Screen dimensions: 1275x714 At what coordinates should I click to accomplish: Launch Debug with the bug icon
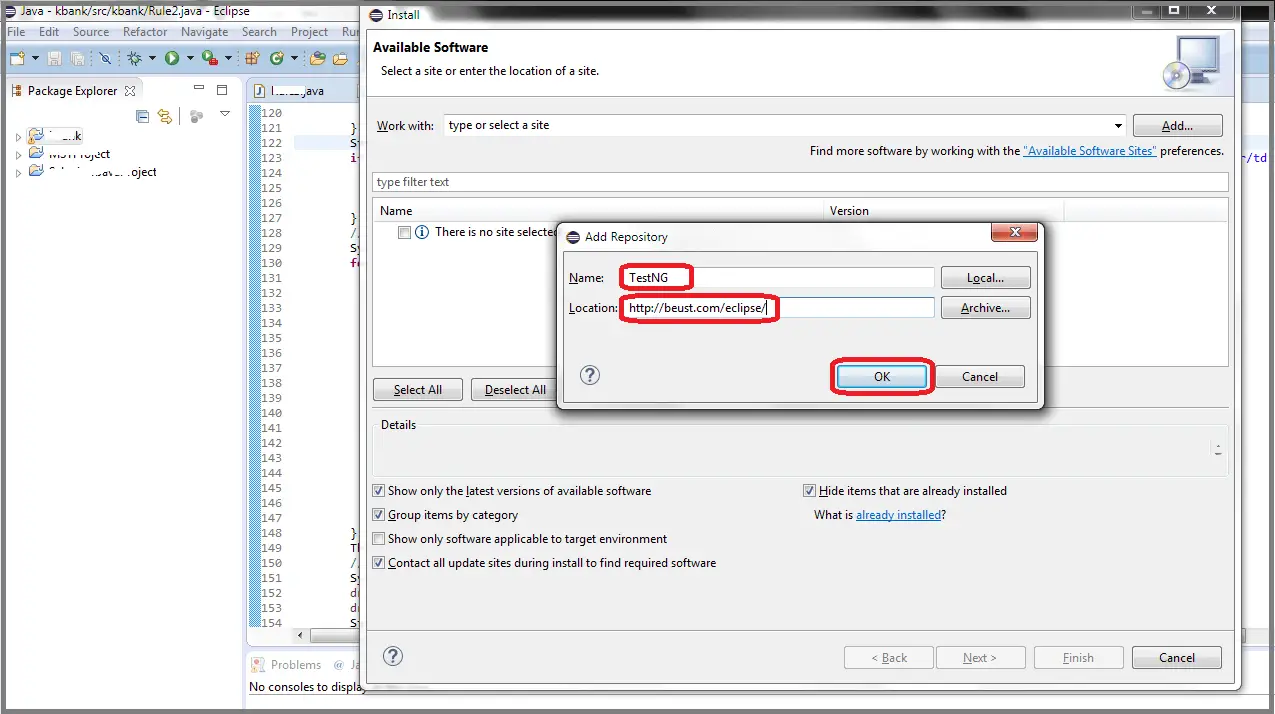click(x=134, y=58)
